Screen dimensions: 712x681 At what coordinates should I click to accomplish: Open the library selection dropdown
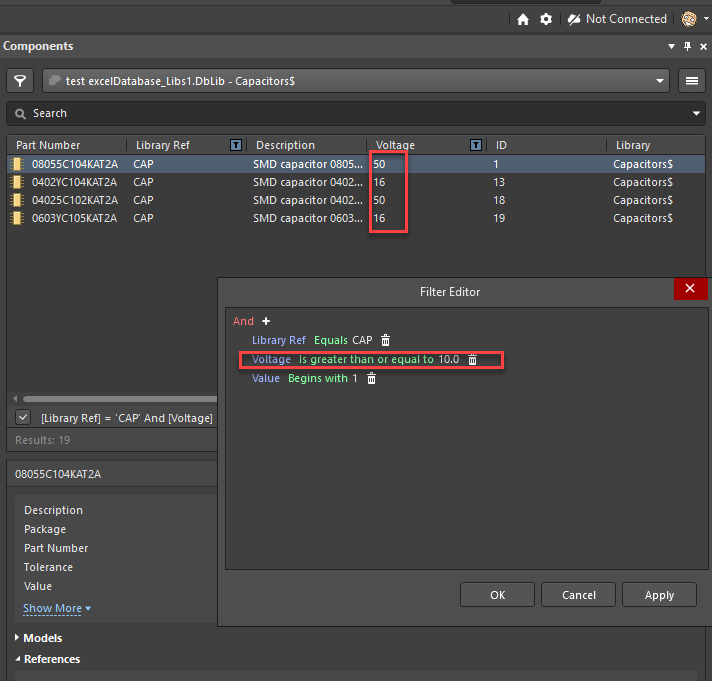(660, 81)
